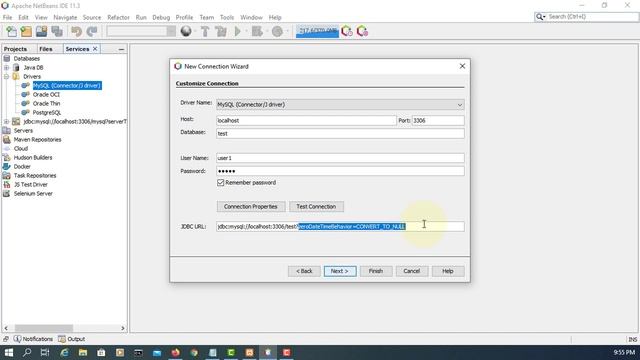This screenshot has width=640, height=360.
Task: Open the toolbar configuration dropdown arrow
Action: [171, 31]
